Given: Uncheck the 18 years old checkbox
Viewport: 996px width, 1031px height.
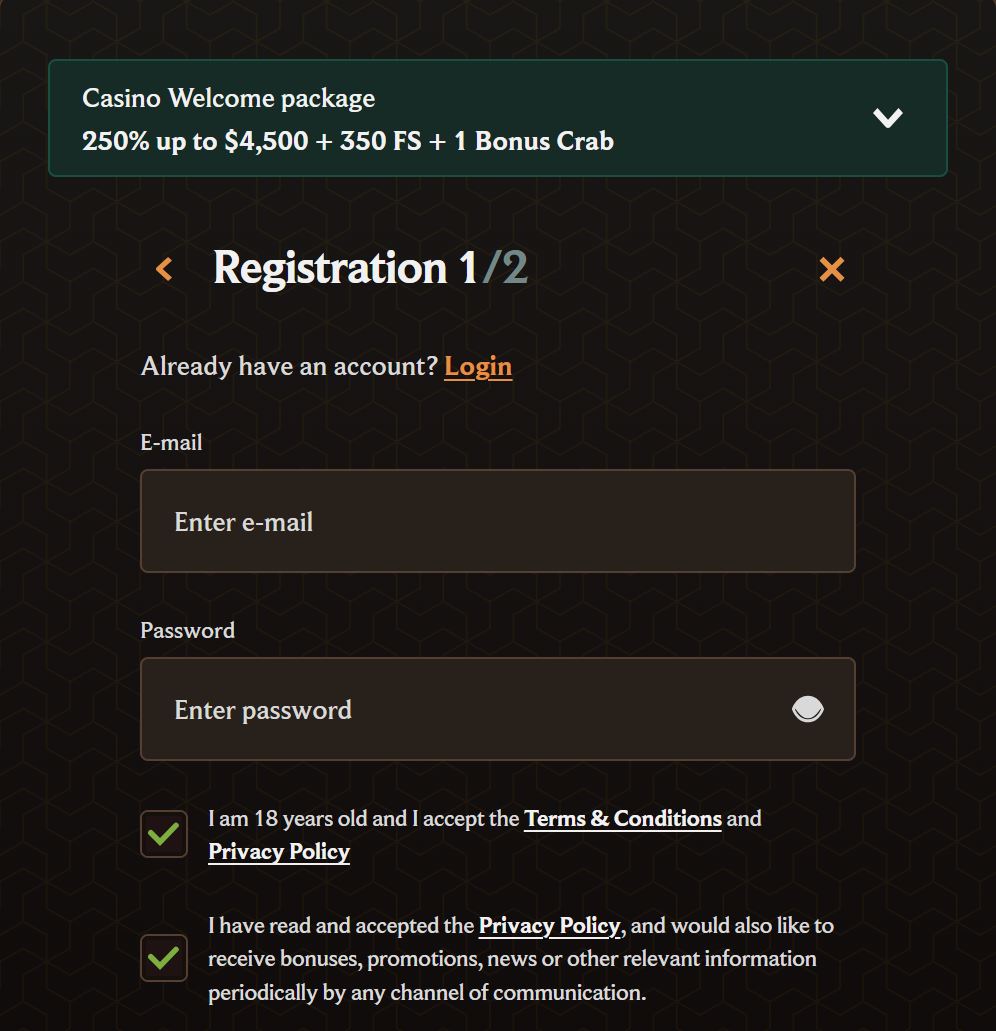Looking at the screenshot, I should tap(164, 834).
